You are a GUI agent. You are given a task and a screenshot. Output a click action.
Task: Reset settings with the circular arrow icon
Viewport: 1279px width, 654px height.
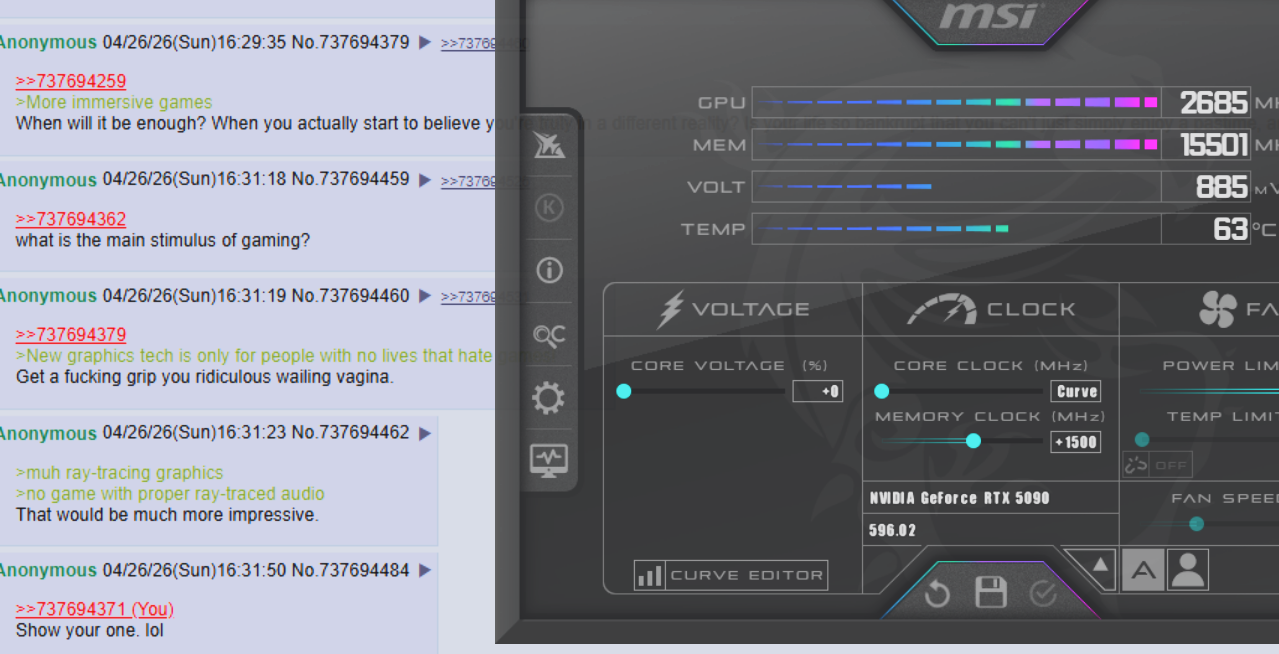[x=937, y=595]
